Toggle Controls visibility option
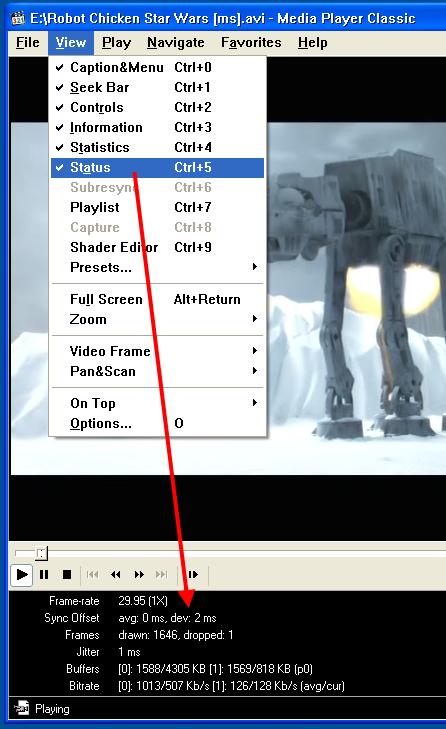 [x=157, y=107]
